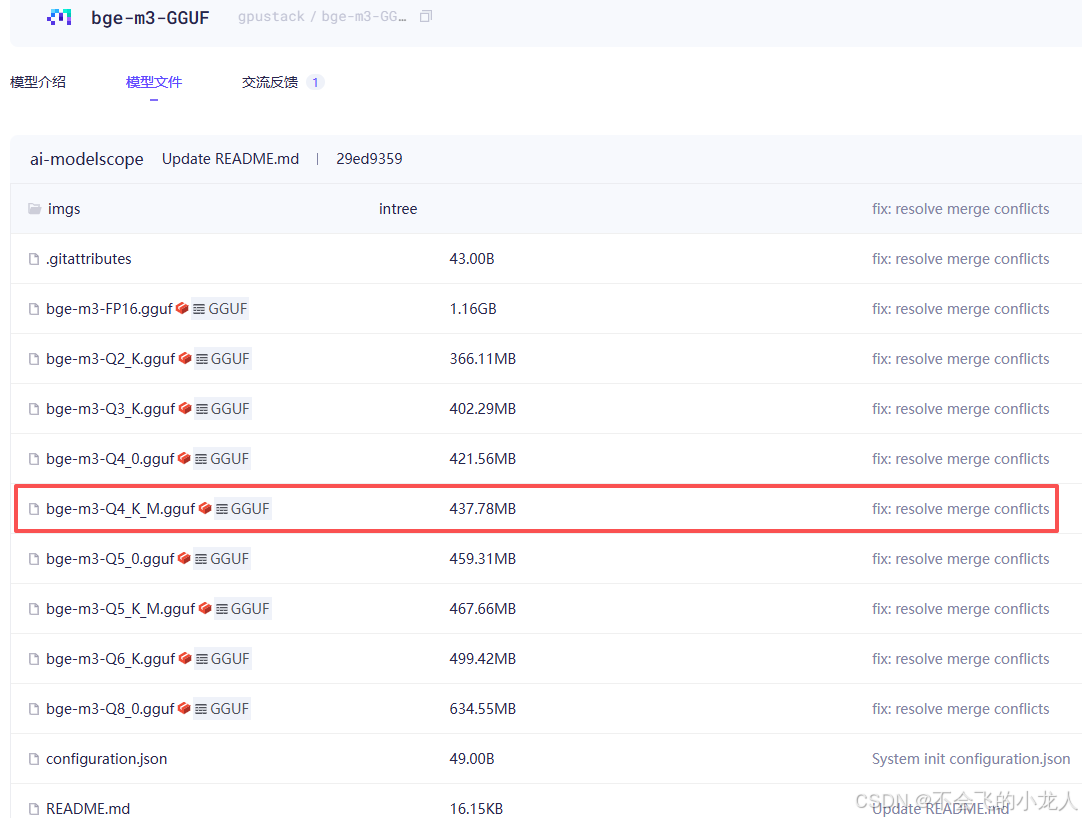Click the GGUF tag on bge-m3-Q6_K.gguf row
1082x818 pixels.
222,659
